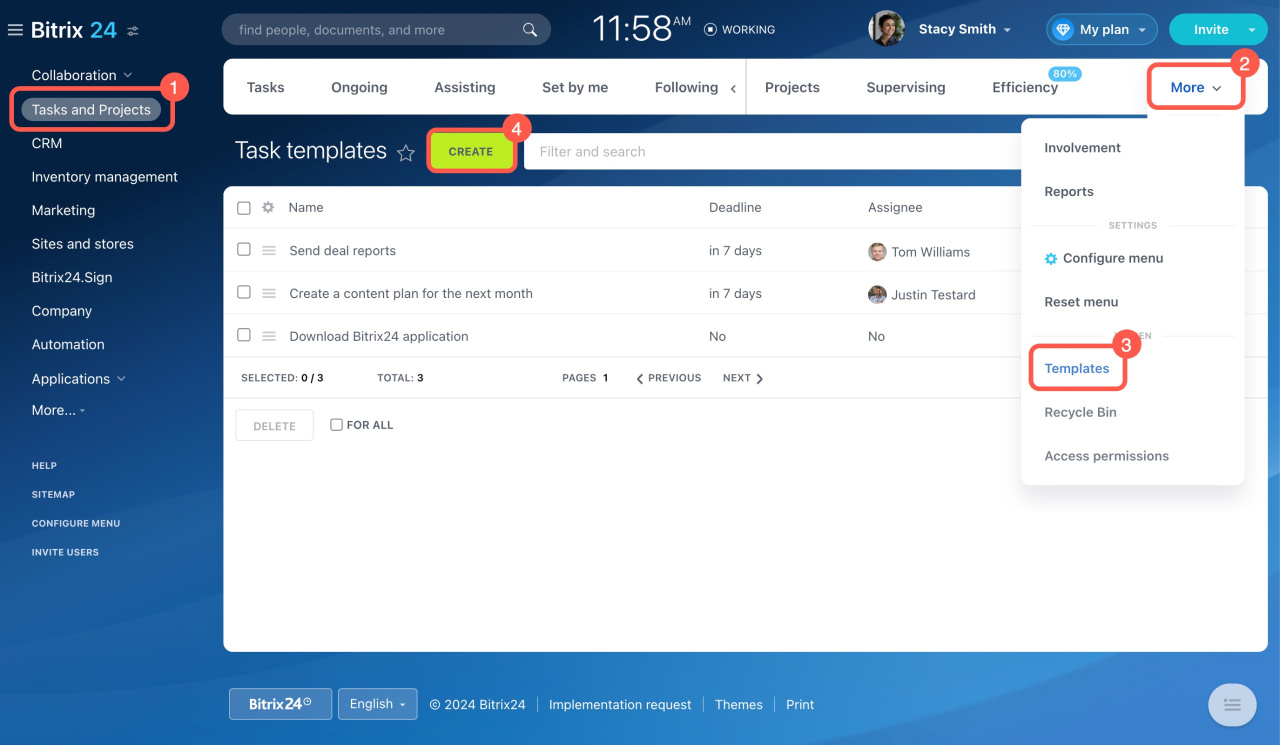Switch to the Projects tab
The image size is (1280, 745).
click(792, 88)
